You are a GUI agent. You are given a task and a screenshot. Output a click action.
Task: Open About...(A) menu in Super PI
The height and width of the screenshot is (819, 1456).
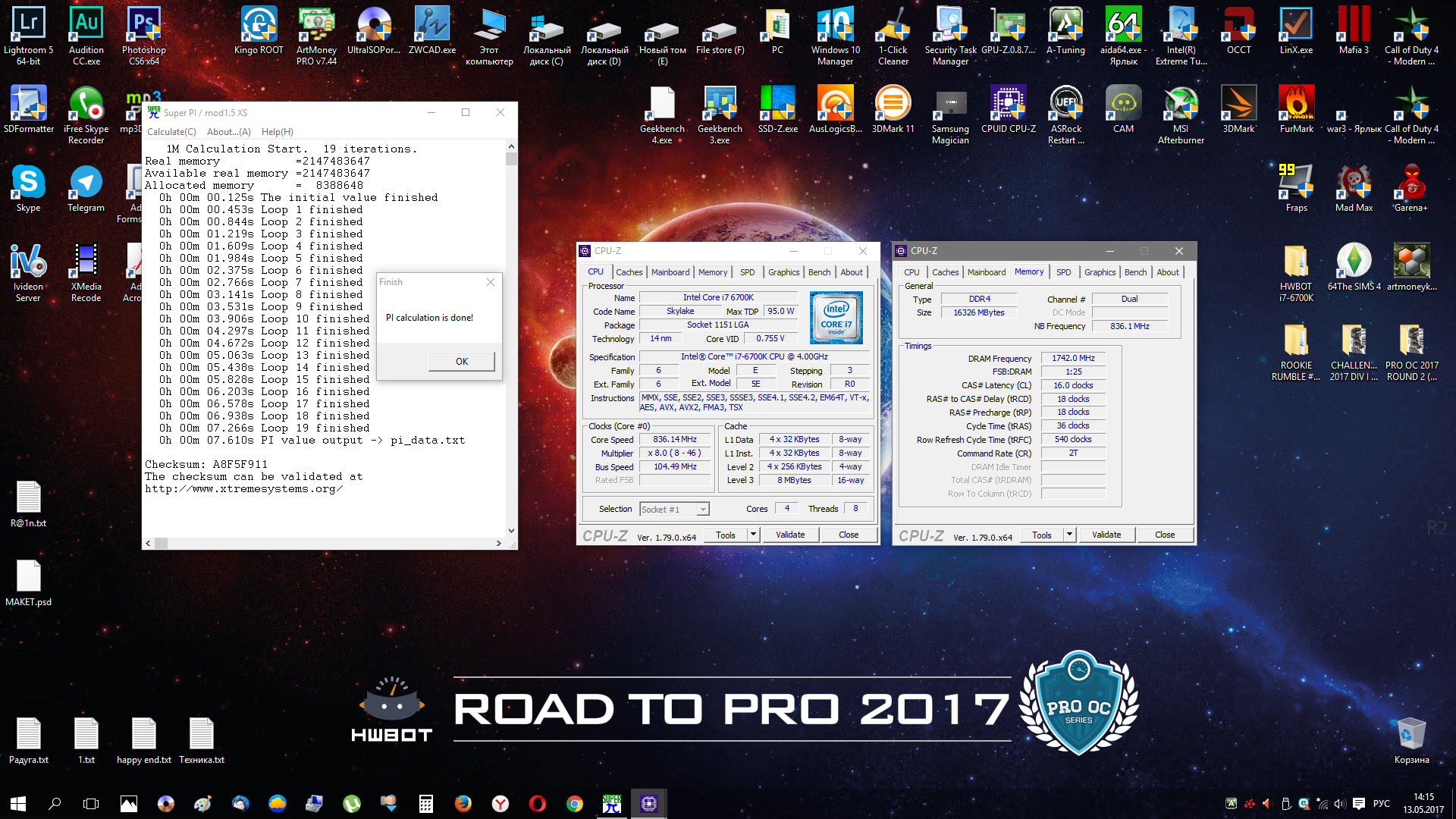[x=229, y=131]
